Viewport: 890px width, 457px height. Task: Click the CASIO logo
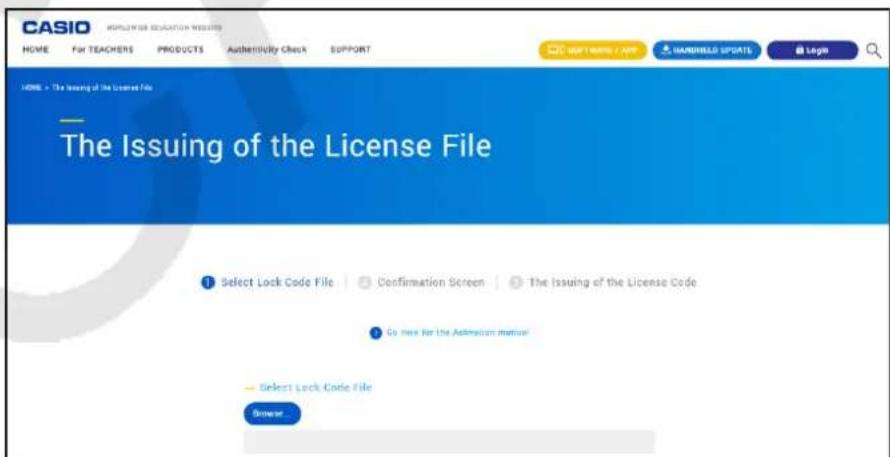[56, 27]
